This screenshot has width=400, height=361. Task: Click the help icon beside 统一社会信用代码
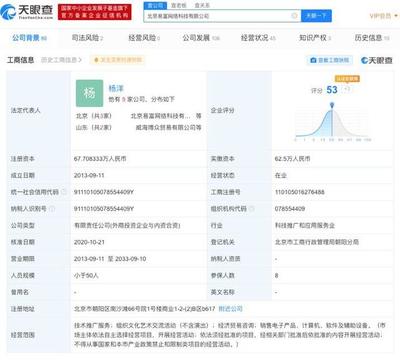63,192
